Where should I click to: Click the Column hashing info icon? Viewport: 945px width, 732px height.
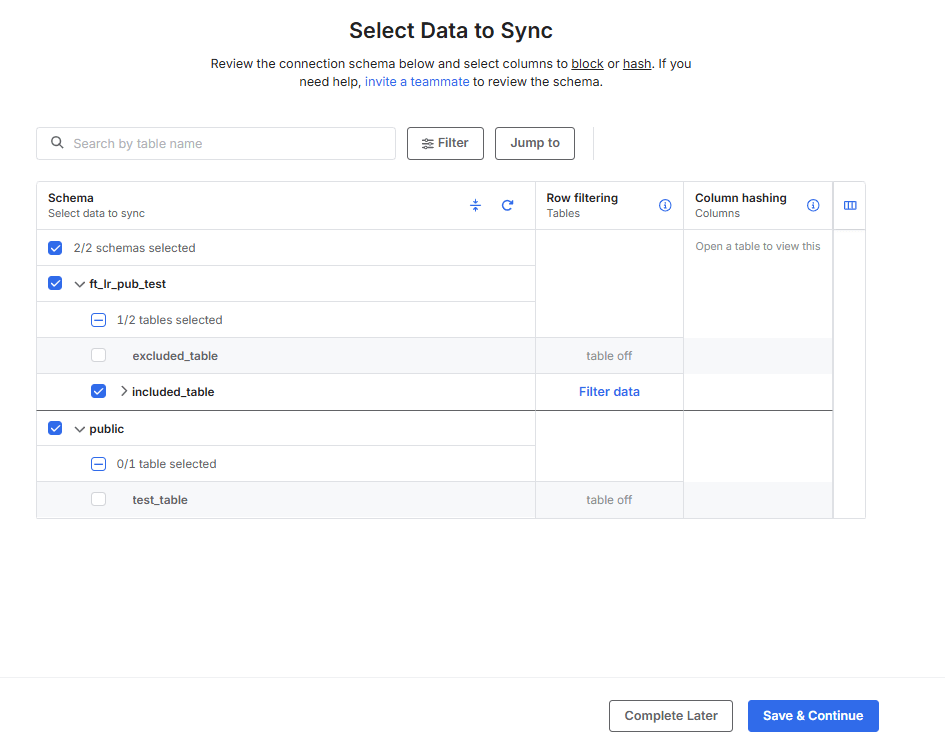tap(813, 205)
